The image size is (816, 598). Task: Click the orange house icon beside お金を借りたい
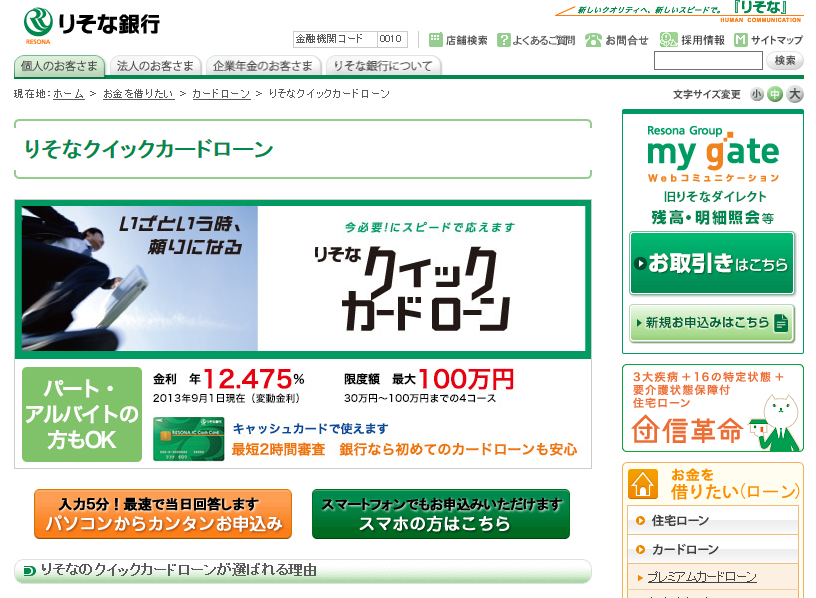[x=643, y=484]
